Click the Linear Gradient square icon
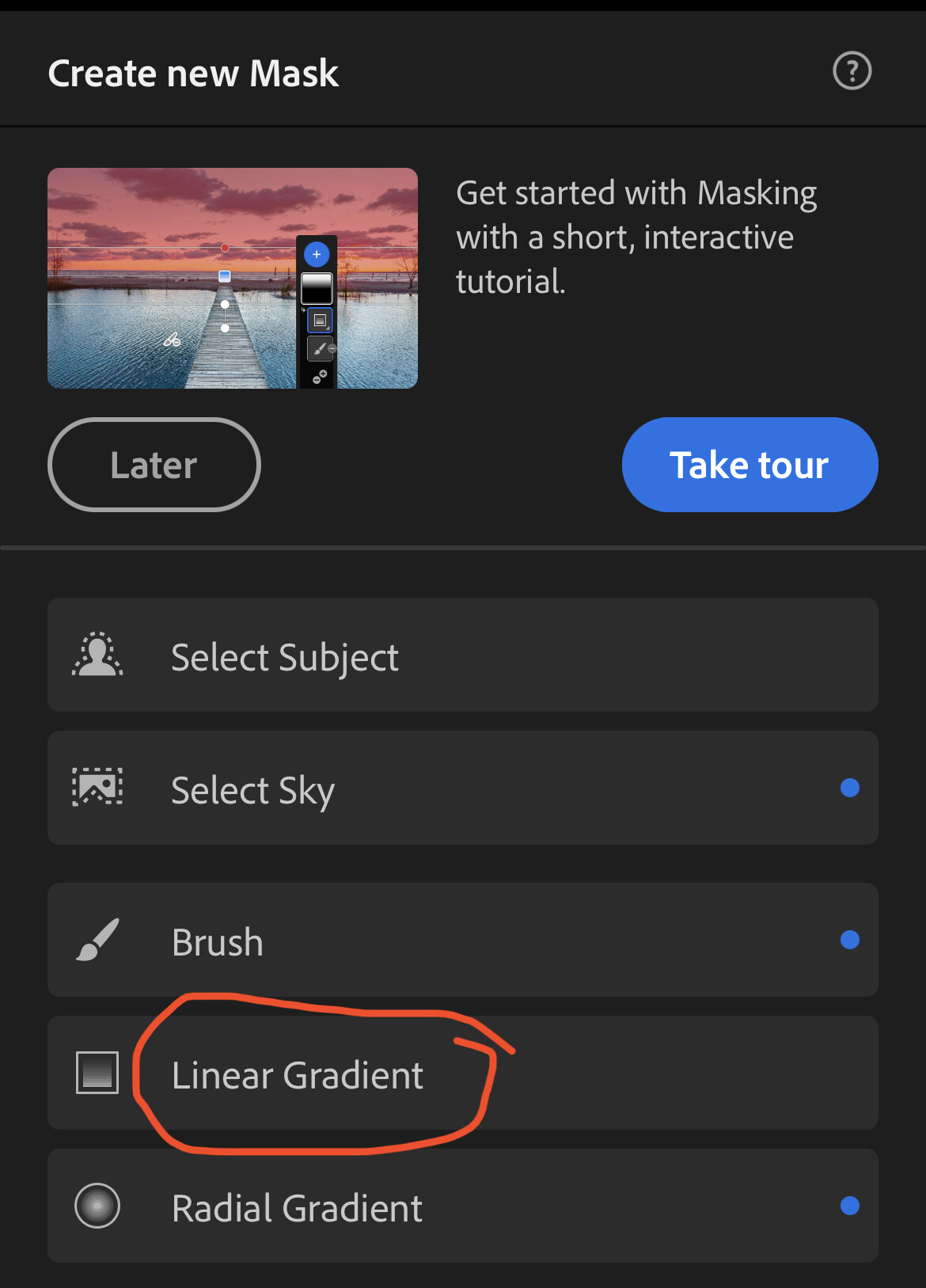926x1288 pixels. click(x=97, y=1073)
